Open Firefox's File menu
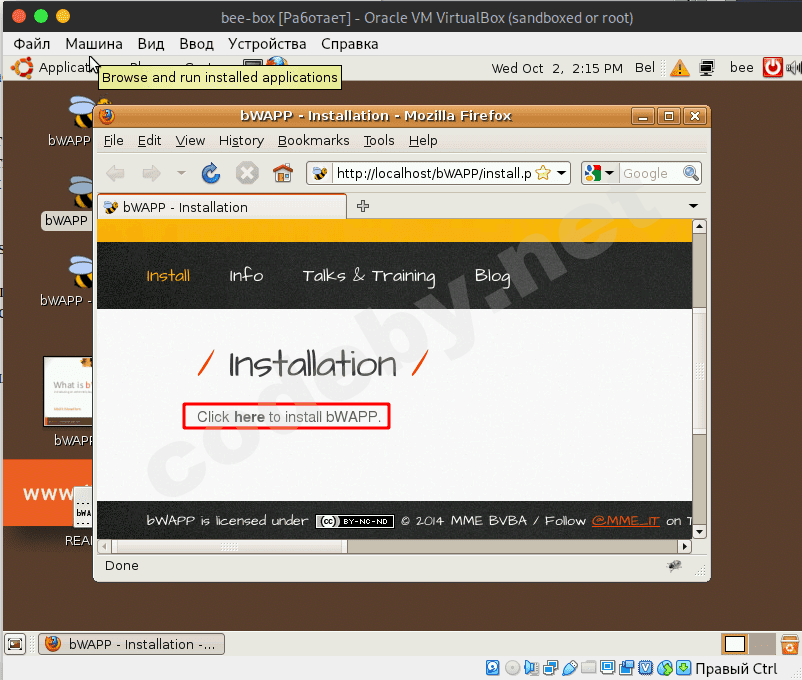This screenshot has width=802, height=680. [x=114, y=140]
